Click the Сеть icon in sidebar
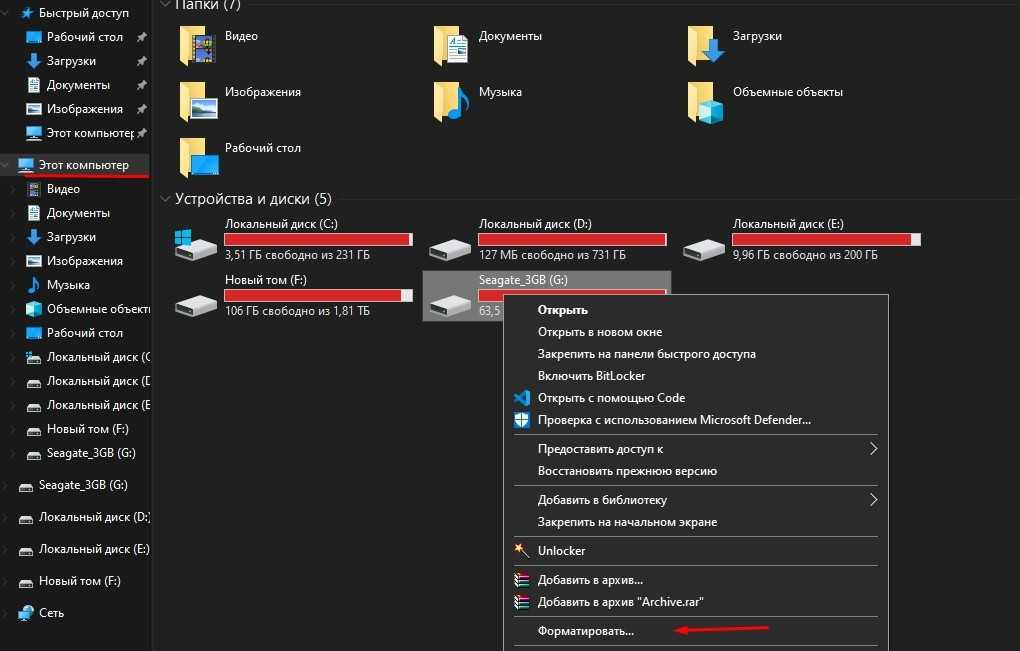Image resolution: width=1020 pixels, height=651 pixels. point(25,613)
